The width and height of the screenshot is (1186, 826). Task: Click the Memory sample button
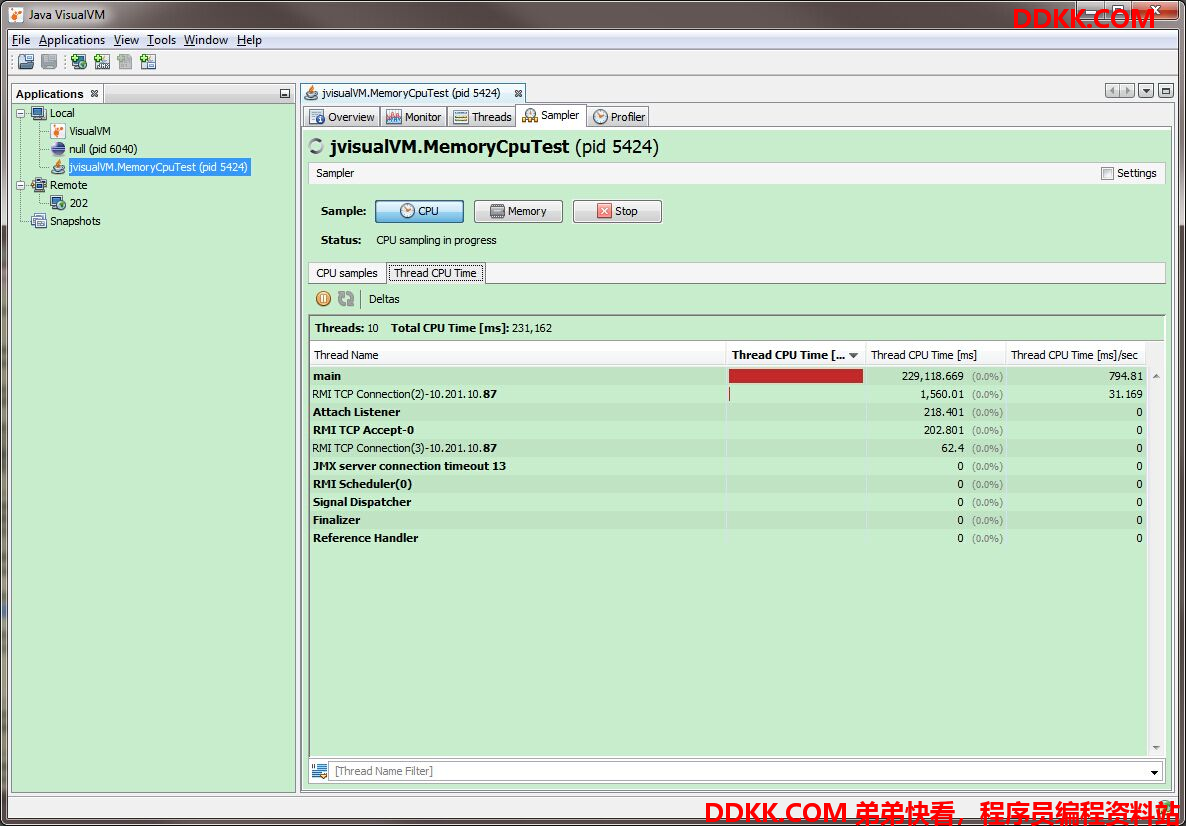click(x=518, y=212)
